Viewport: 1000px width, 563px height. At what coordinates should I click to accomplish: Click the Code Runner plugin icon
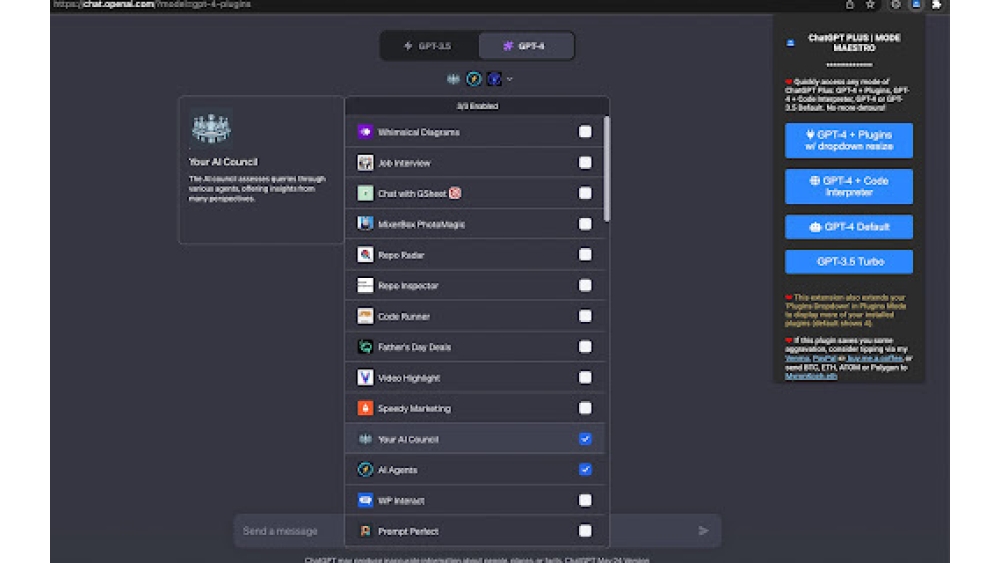(x=365, y=316)
